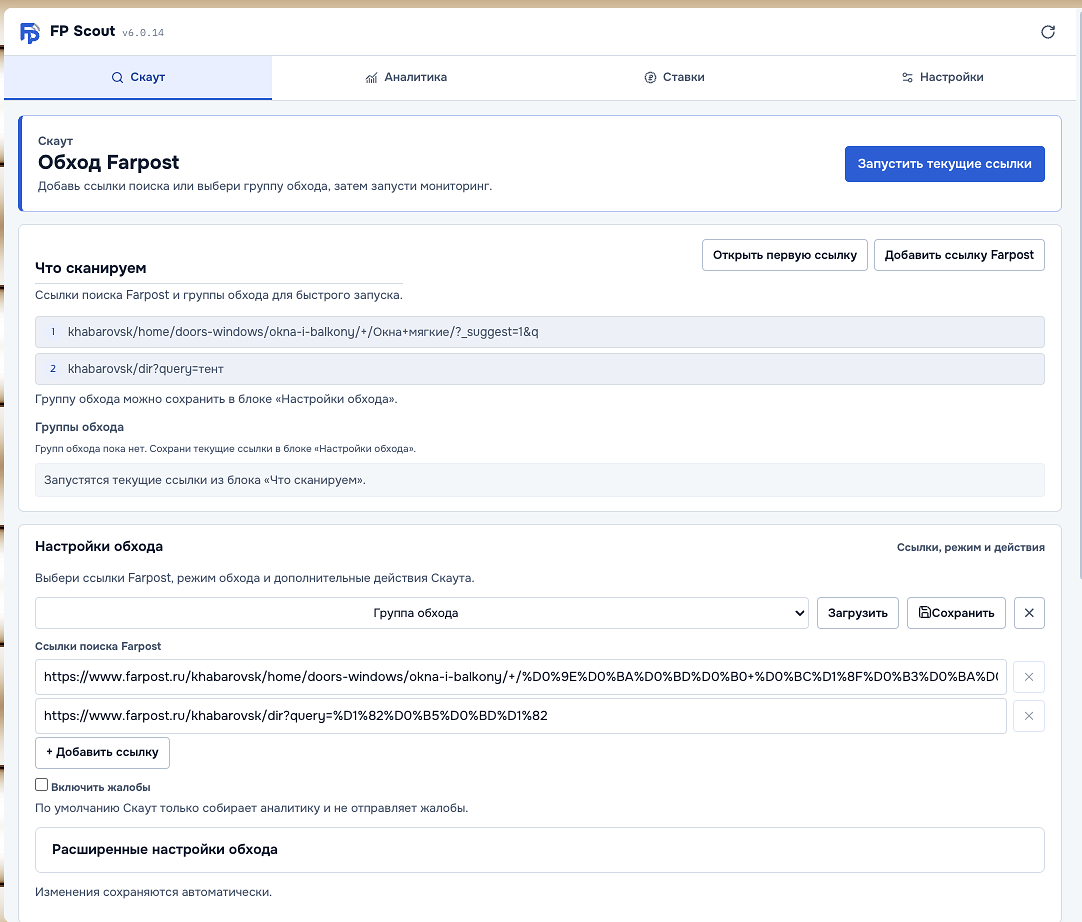This screenshot has height=922, width=1082.
Task: Click Запустить текущие ссылки button
Action: click(x=944, y=164)
